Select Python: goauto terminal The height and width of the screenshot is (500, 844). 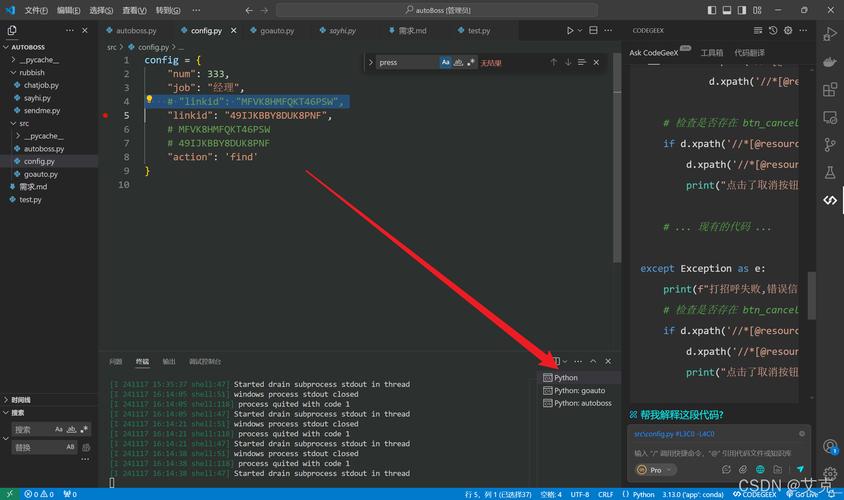[x=580, y=390]
